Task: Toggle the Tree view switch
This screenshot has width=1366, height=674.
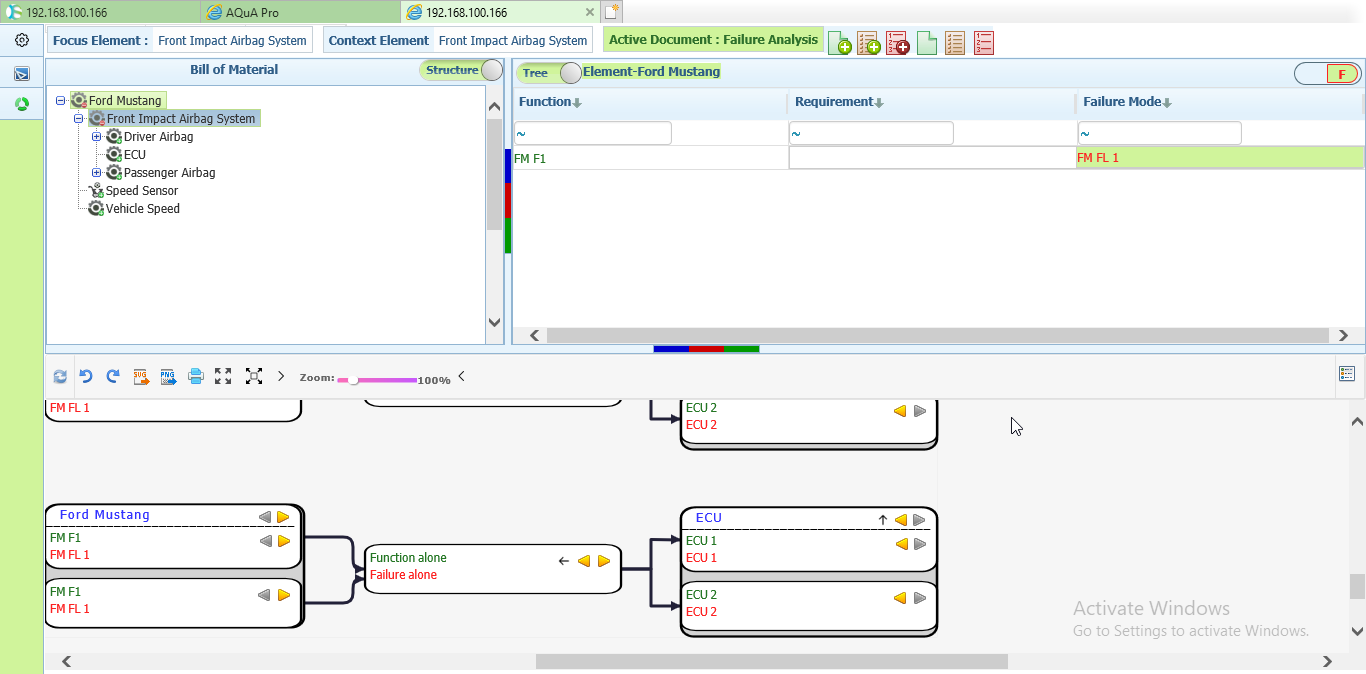Action: coord(549,72)
